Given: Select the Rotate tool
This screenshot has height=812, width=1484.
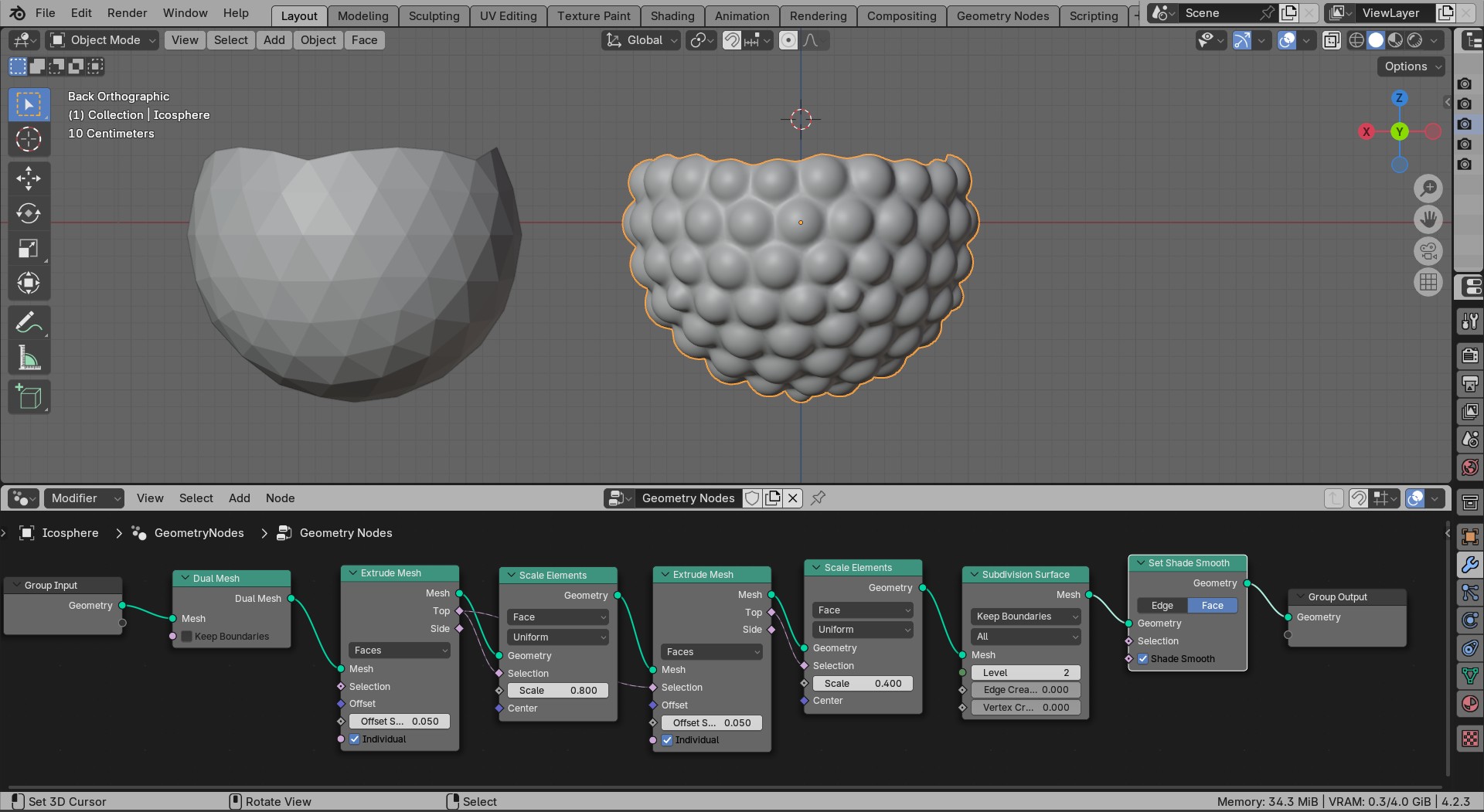Looking at the screenshot, I should click(x=29, y=213).
